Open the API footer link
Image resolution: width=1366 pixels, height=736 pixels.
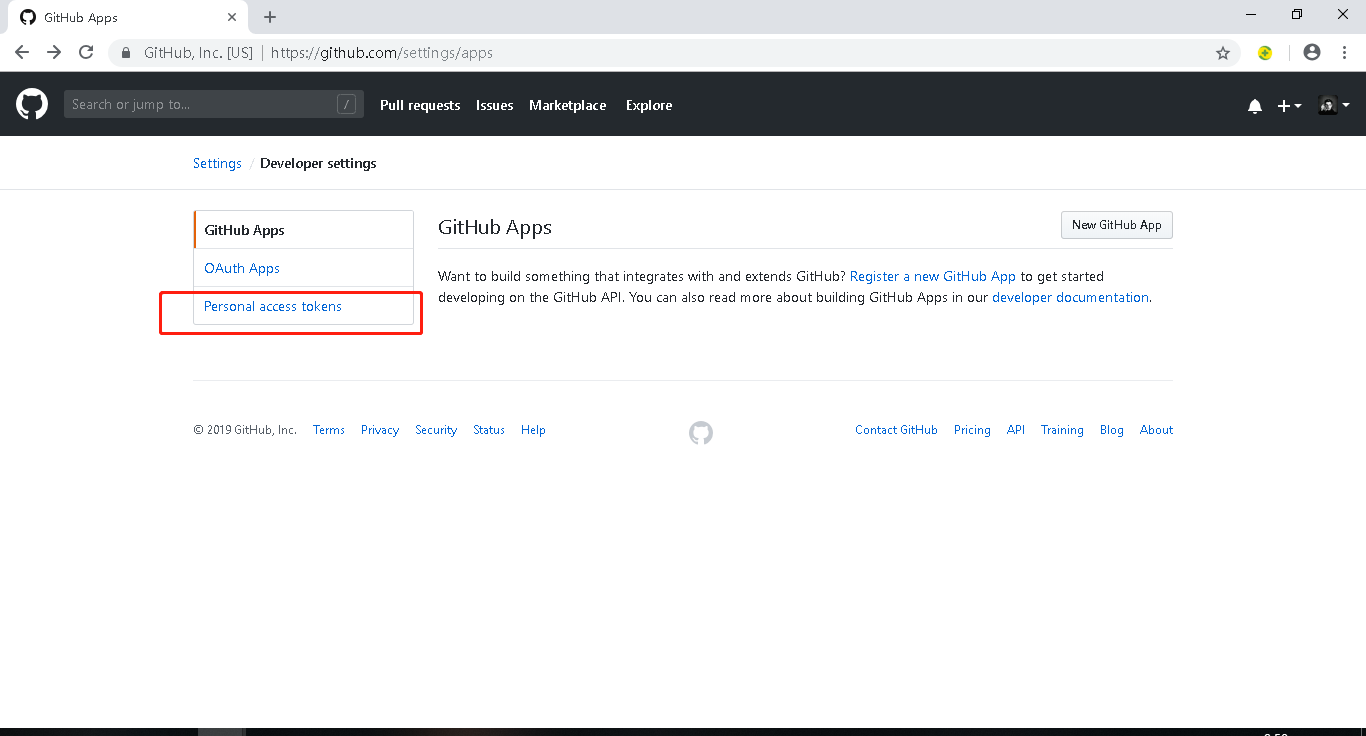pos(1016,430)
